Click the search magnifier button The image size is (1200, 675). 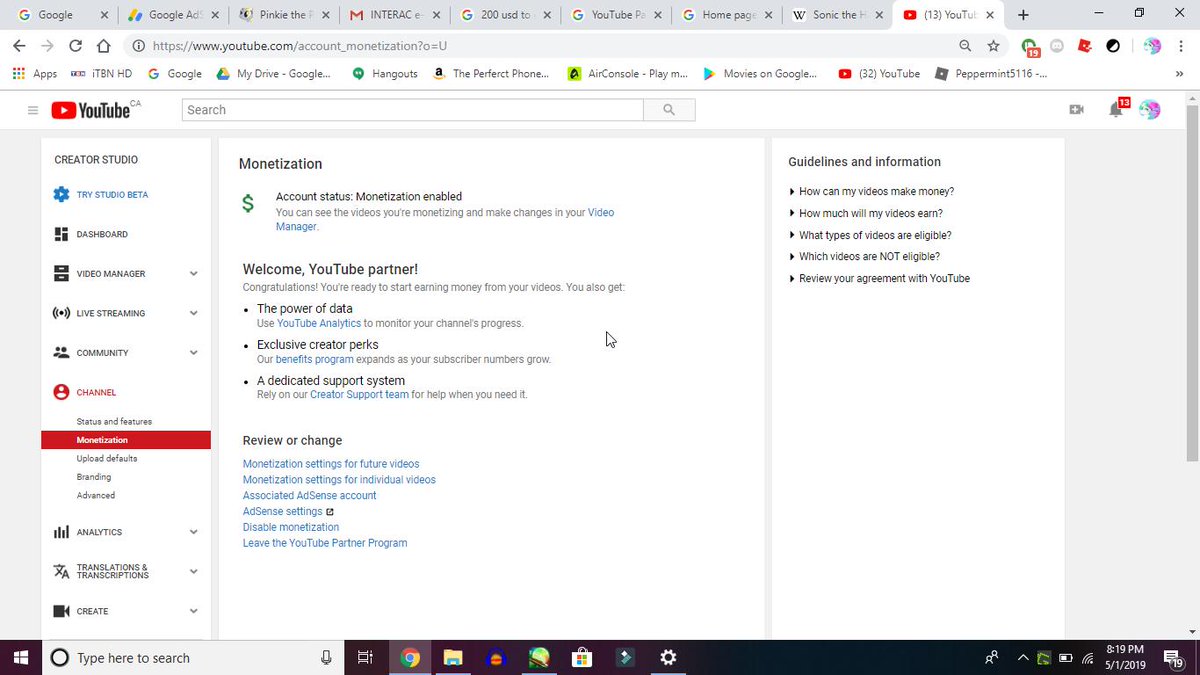669,110
